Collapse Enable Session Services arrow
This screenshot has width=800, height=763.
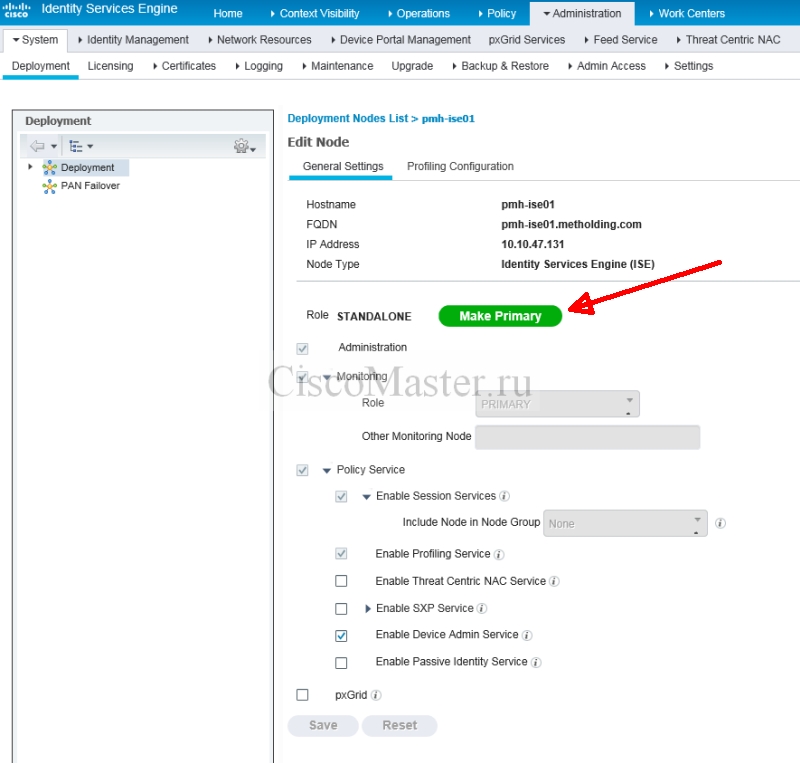point(366,497)
